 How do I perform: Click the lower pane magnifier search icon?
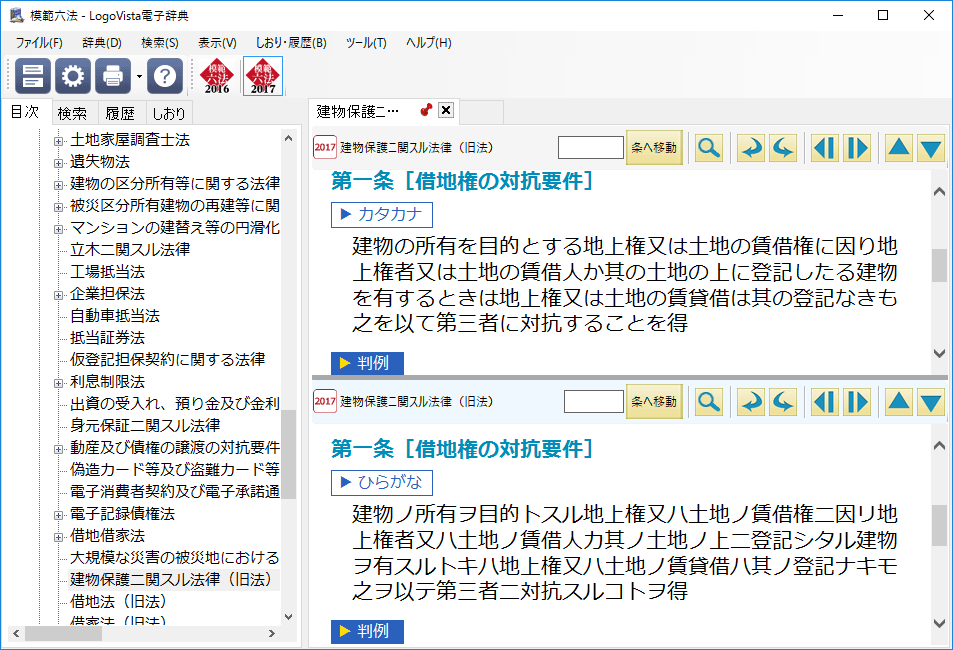tap(709, 402)
